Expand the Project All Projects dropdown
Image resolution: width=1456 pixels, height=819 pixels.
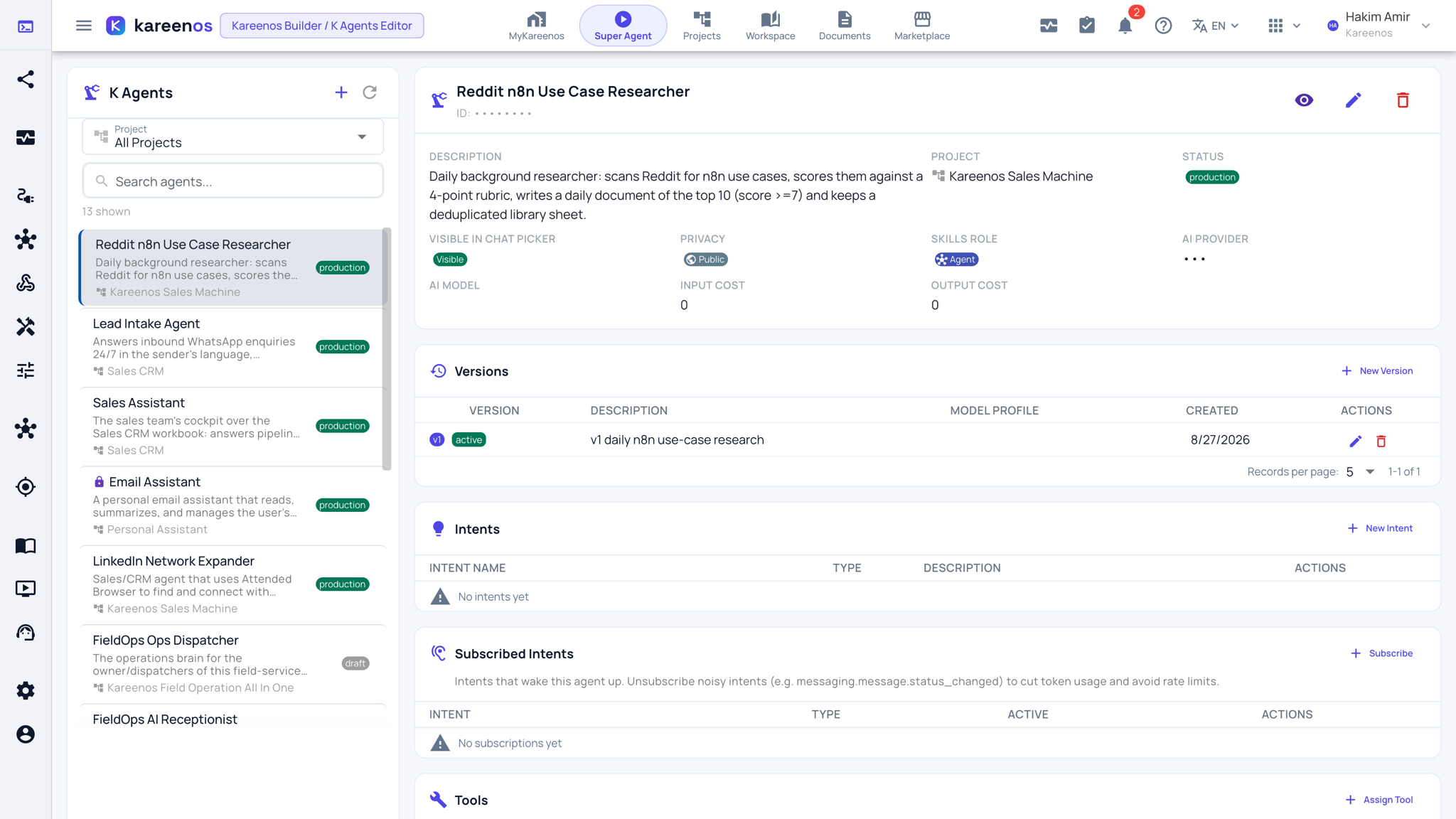233,136
